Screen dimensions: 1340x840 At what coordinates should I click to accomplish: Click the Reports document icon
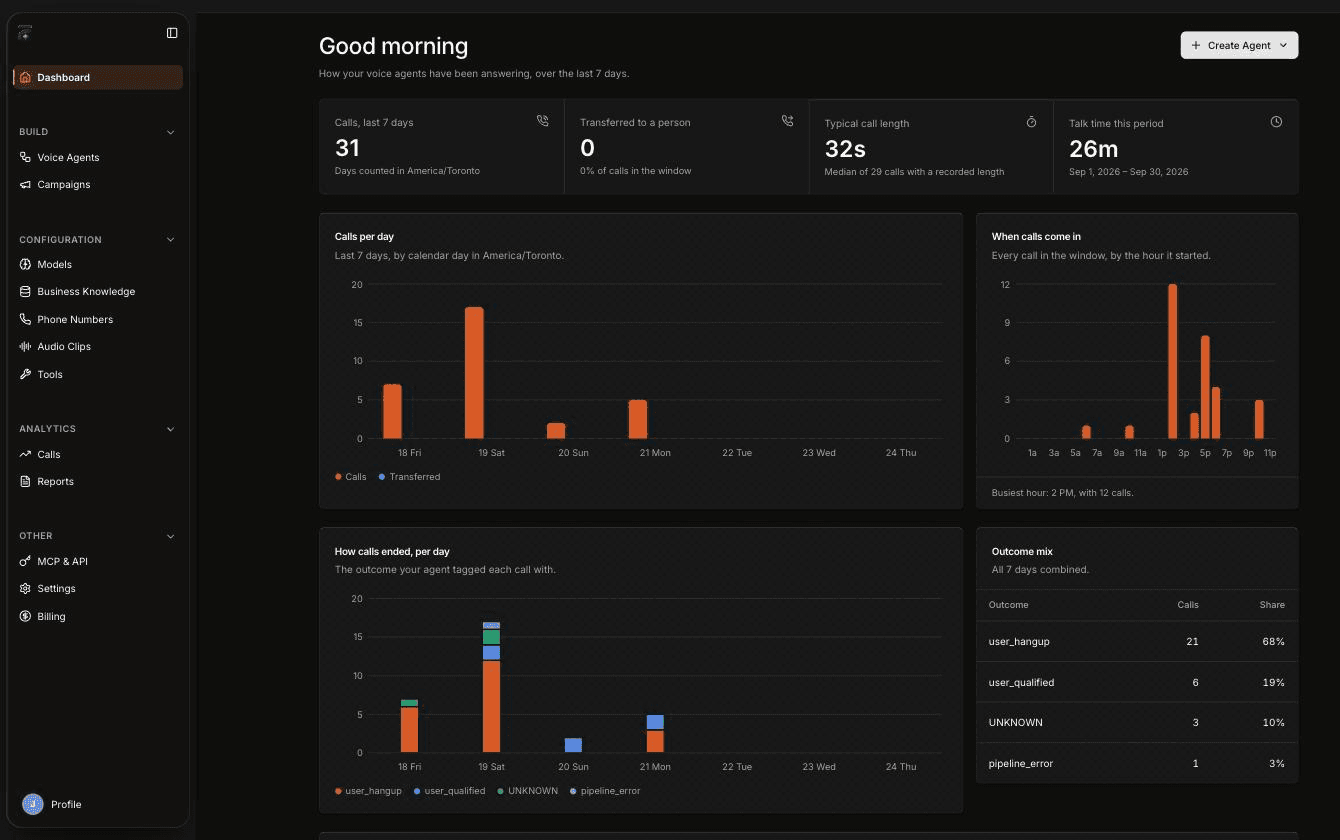coord(26,481)
